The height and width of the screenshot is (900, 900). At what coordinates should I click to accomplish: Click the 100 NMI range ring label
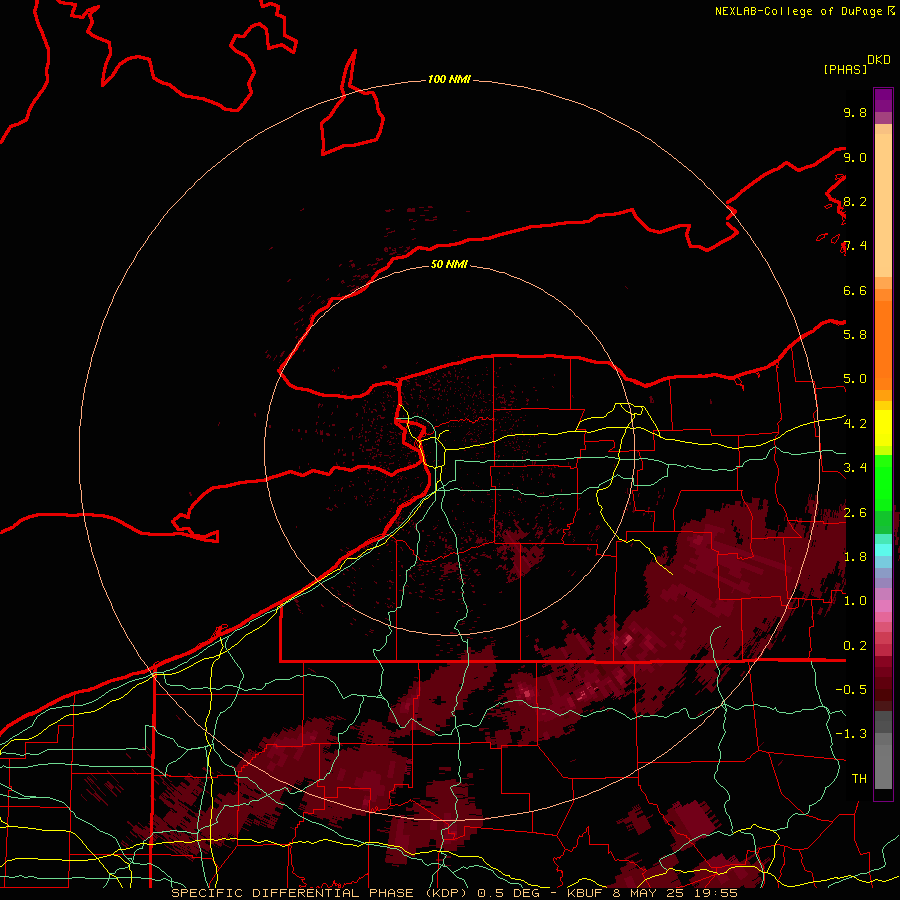449,79
